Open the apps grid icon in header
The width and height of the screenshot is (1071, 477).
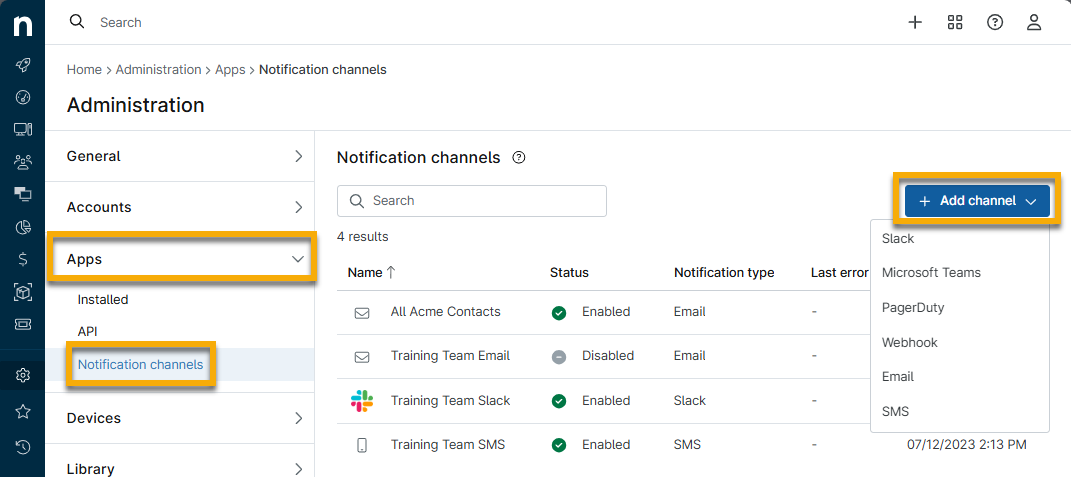click(954, 22)
